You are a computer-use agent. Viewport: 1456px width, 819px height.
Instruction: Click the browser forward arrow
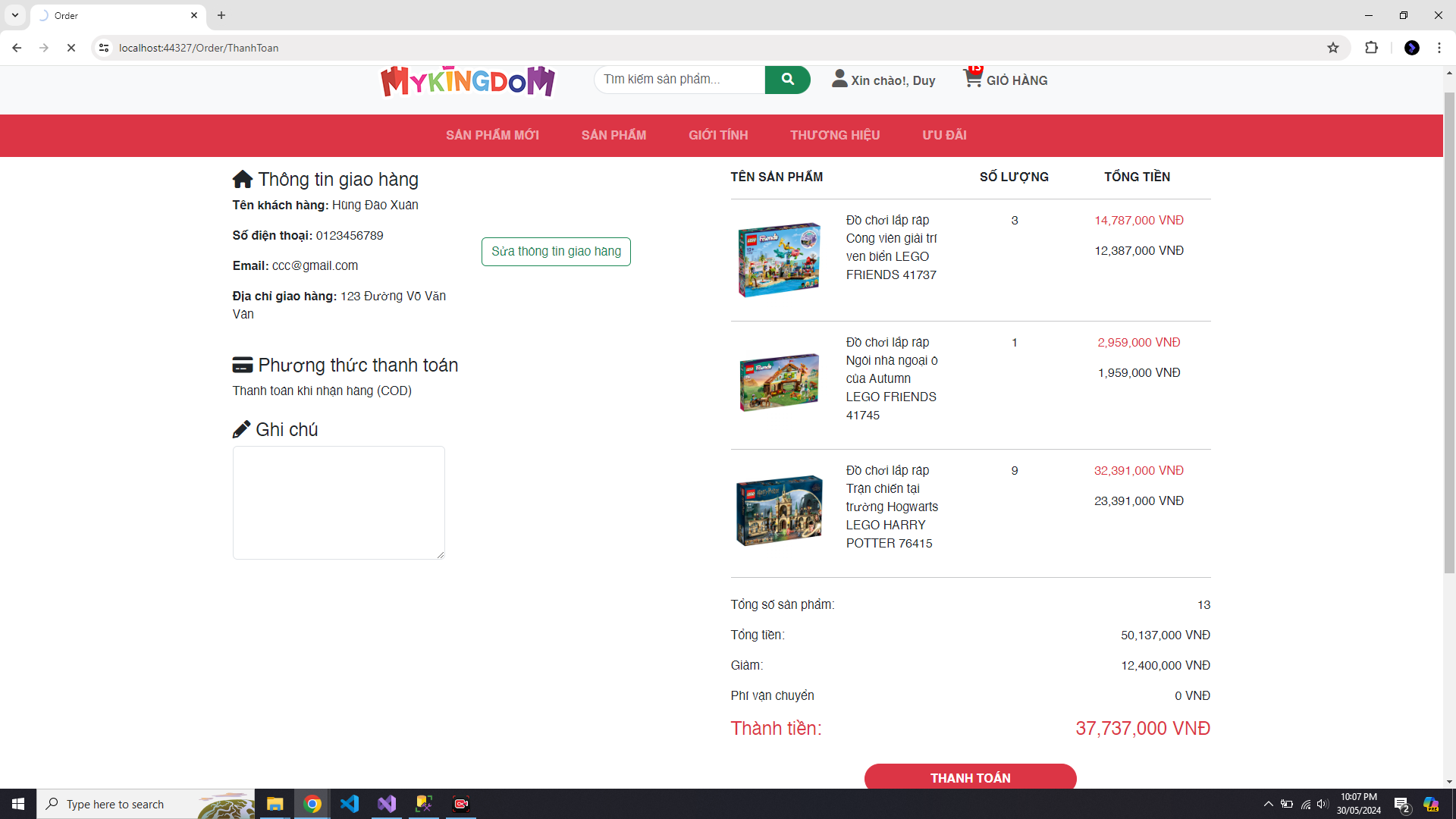(x=44, y=48)
